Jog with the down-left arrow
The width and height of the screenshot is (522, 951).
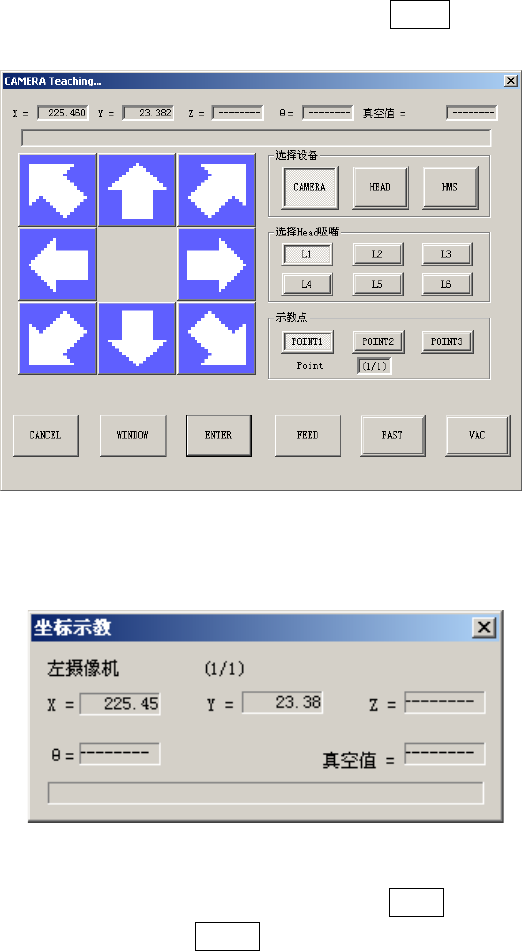(58, 338)
